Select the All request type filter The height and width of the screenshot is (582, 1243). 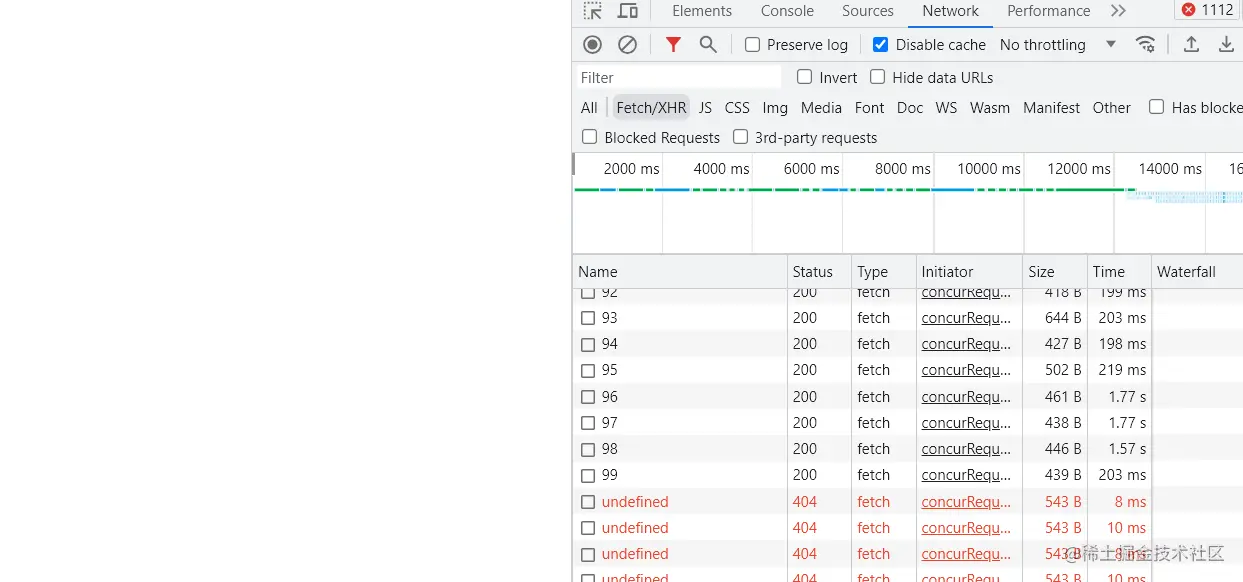[x=589, y=108]
